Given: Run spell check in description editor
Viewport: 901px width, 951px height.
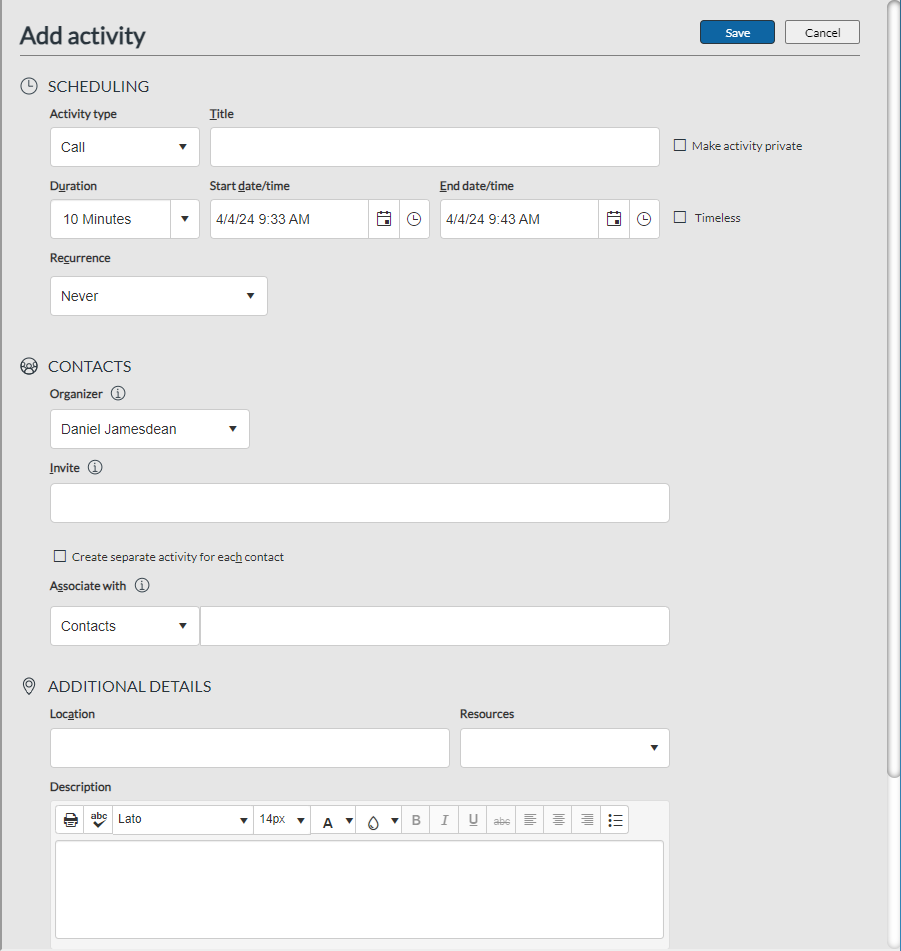Looking at the screenshot, I should (x=99, y=820).
